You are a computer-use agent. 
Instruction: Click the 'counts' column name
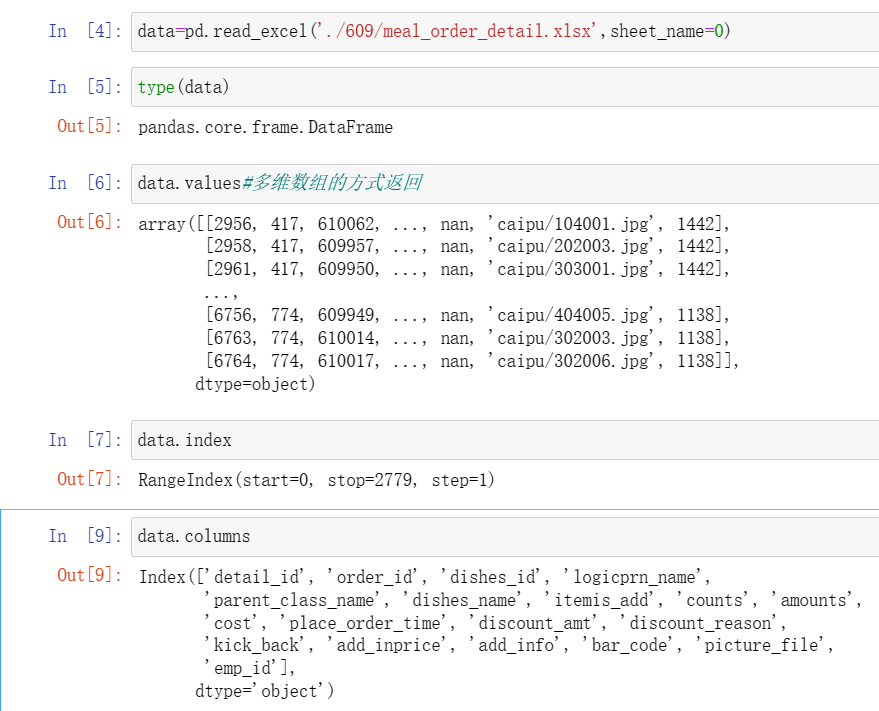714,600
